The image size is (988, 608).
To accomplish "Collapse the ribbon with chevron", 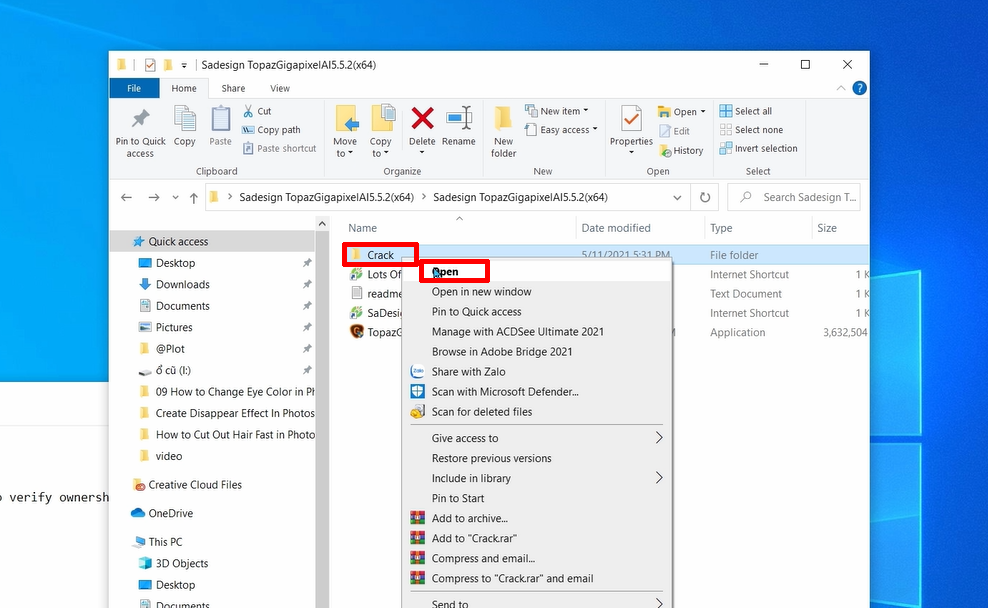I will pos(841,88).
